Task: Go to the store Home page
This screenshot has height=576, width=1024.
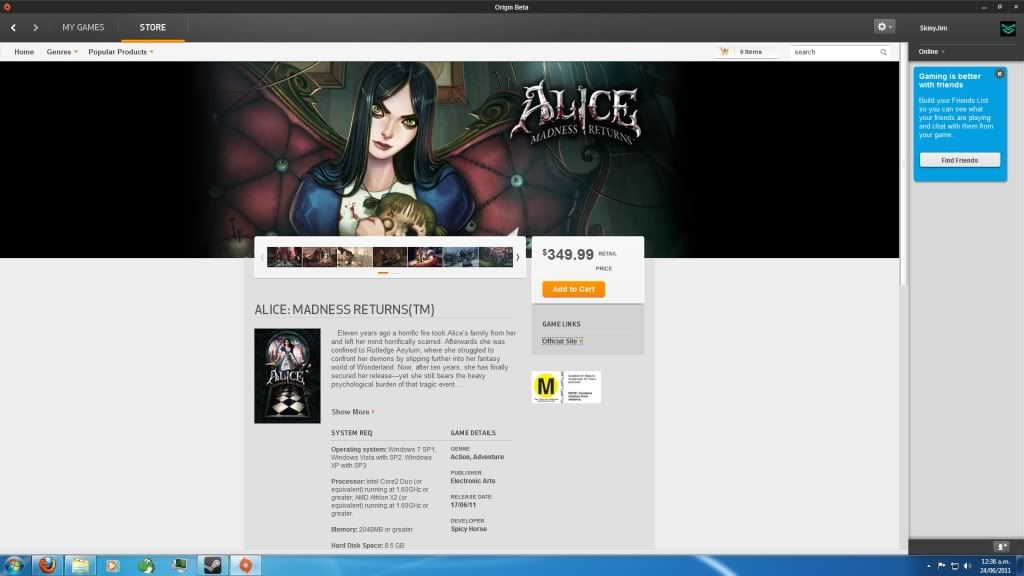Action: [24, 52]
